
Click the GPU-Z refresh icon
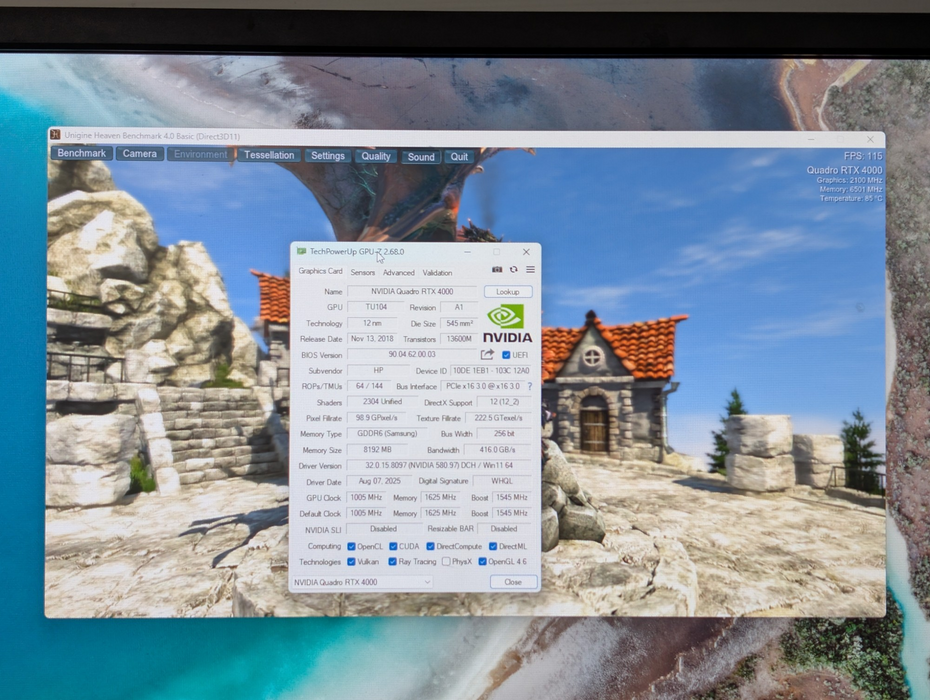click(514, 269)
